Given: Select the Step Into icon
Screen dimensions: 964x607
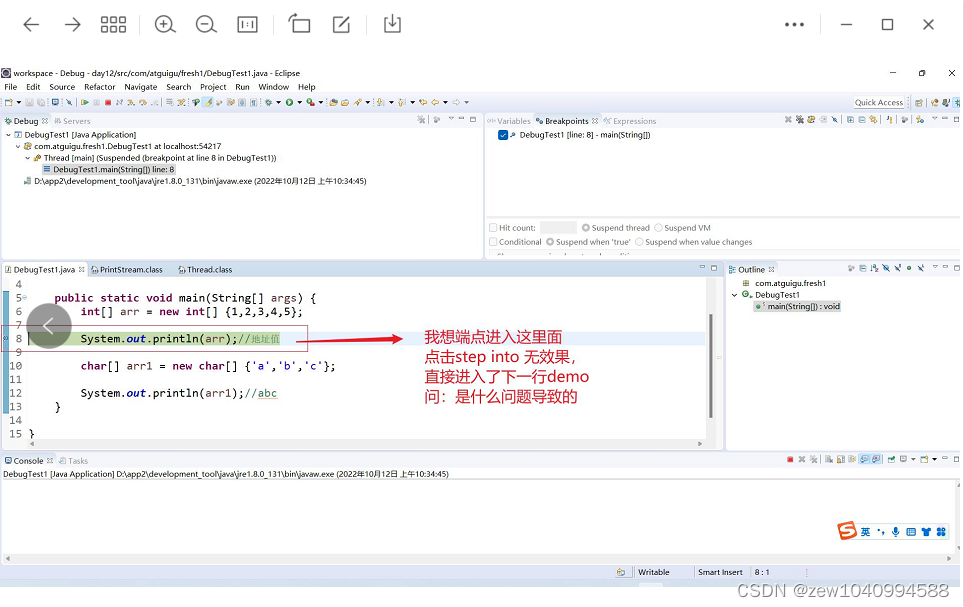Looking at the screenshot, I should tap(129, 102).
